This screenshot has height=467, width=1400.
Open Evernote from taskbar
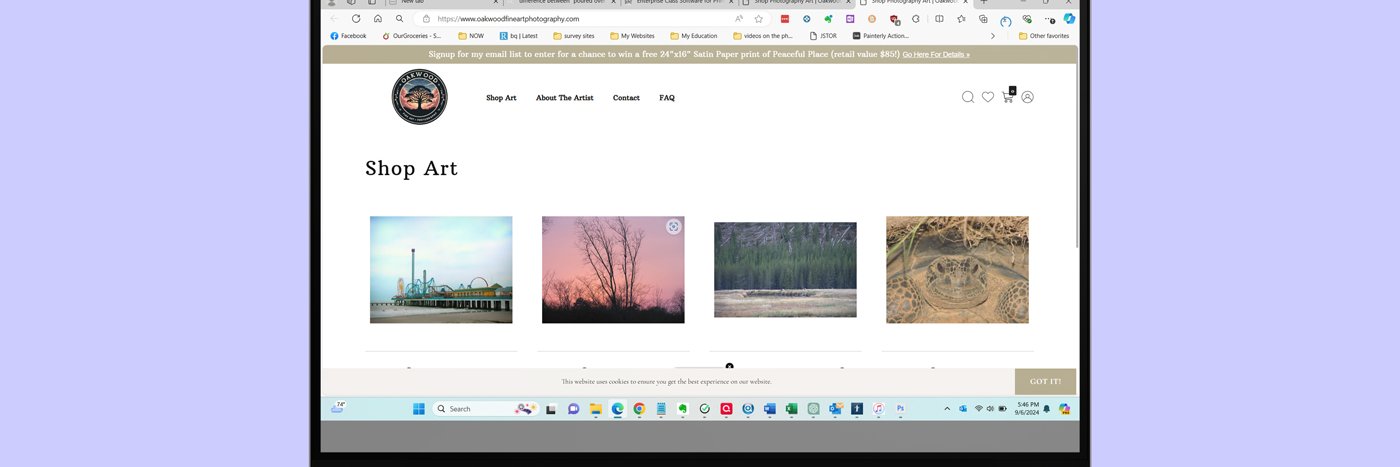tap(683, 408)
